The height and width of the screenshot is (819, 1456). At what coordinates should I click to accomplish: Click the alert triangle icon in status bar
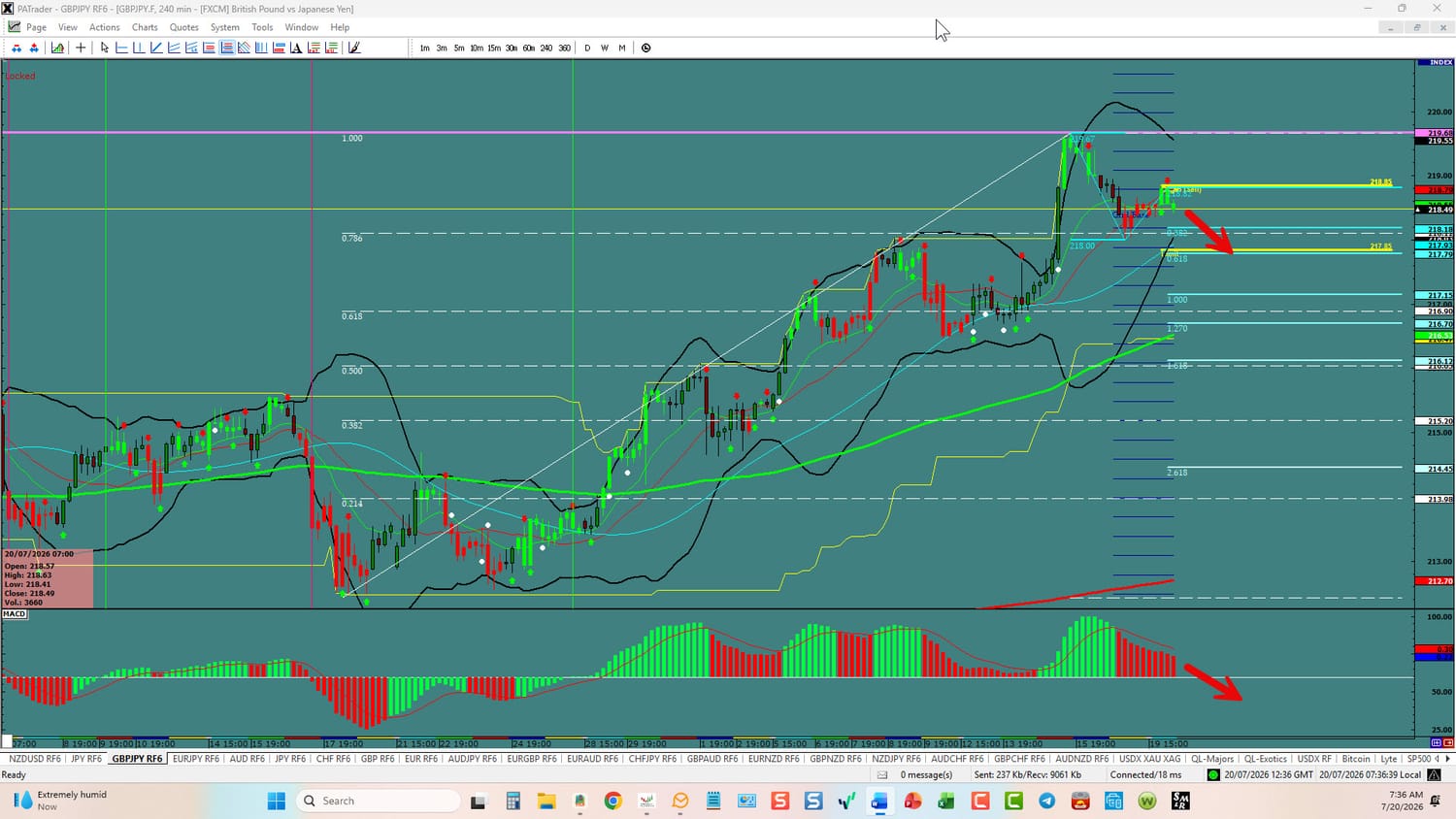1434,774
